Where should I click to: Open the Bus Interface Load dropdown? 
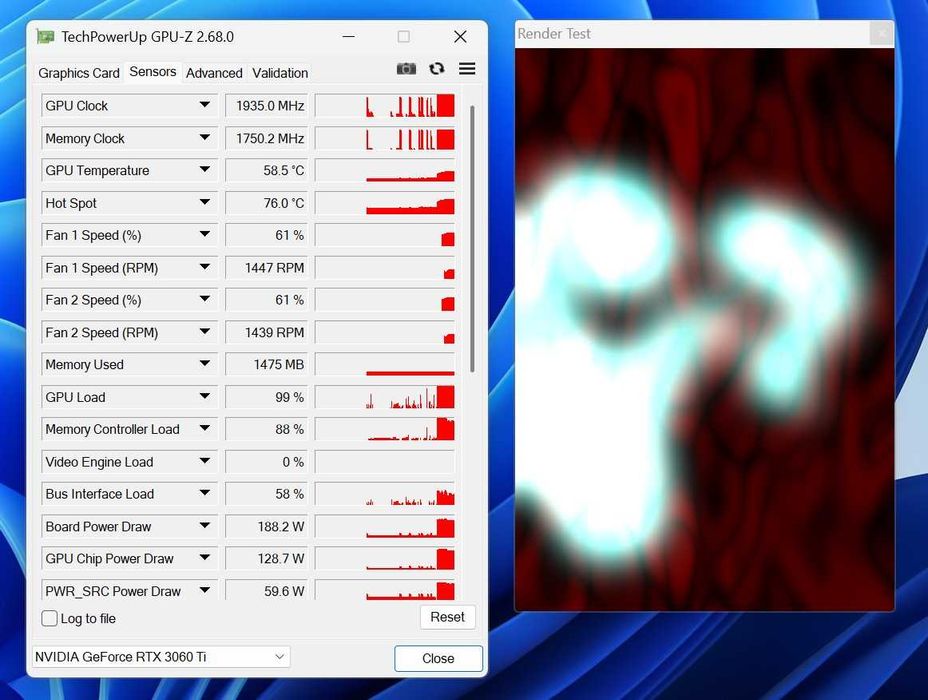pos(205,493)
